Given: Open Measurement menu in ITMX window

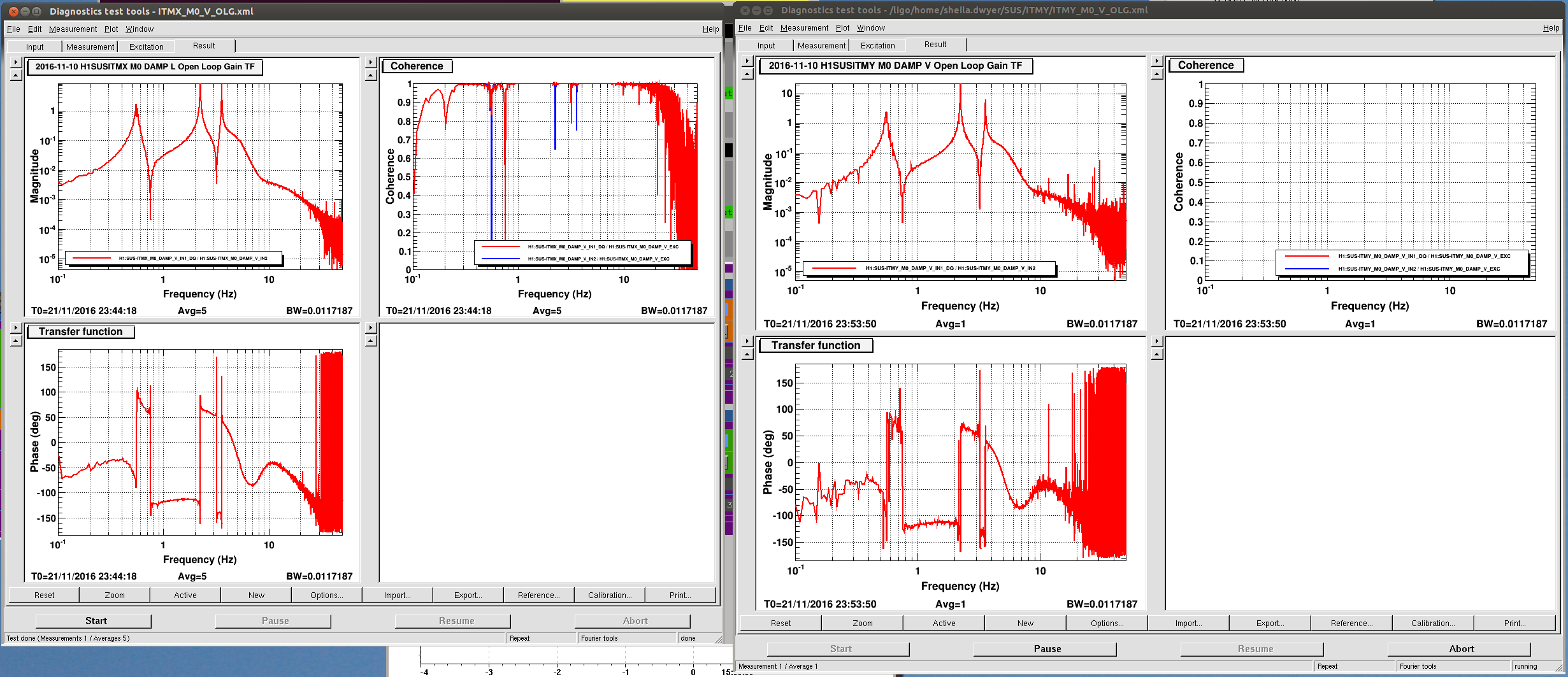Looking at the screenshot, I should [73, 29].
